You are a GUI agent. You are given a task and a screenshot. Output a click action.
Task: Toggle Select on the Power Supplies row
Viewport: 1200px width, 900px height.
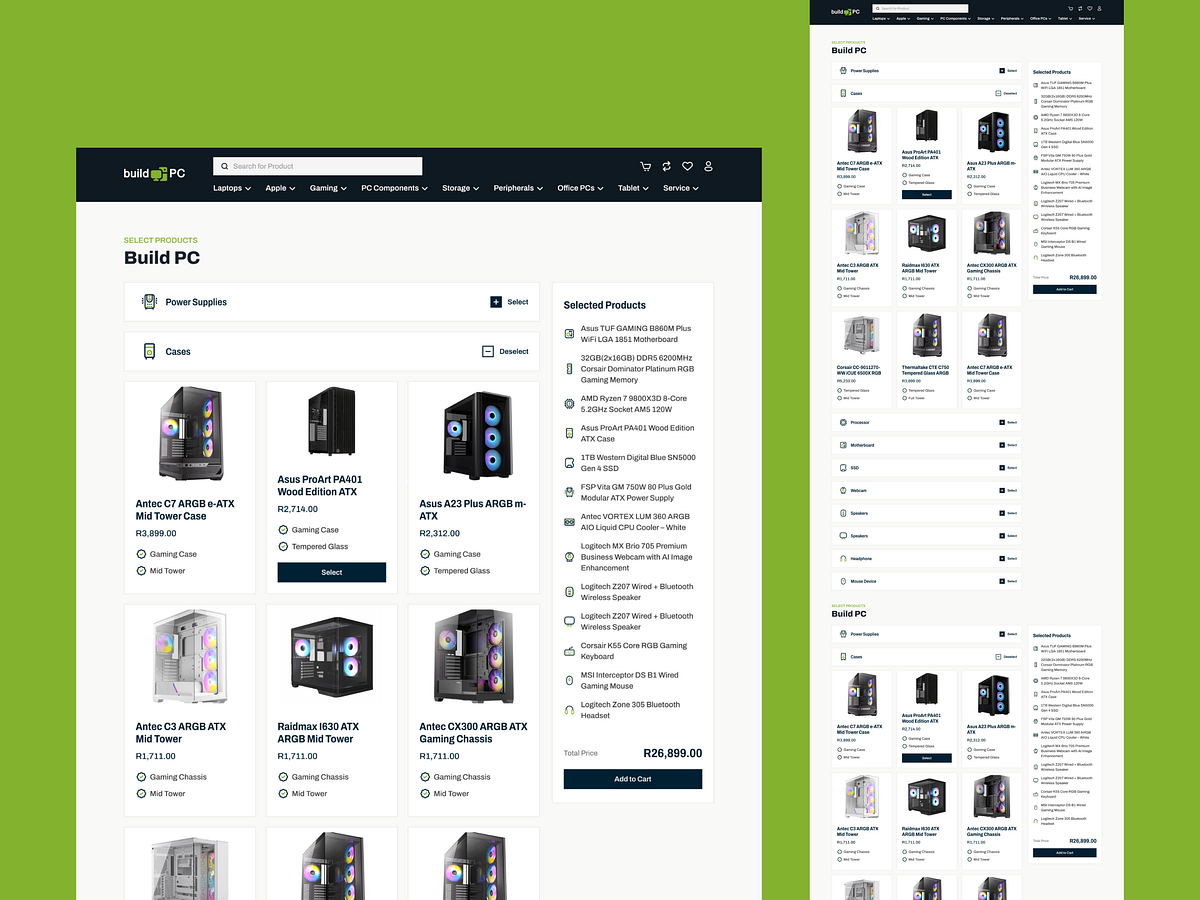coord(509,301)
